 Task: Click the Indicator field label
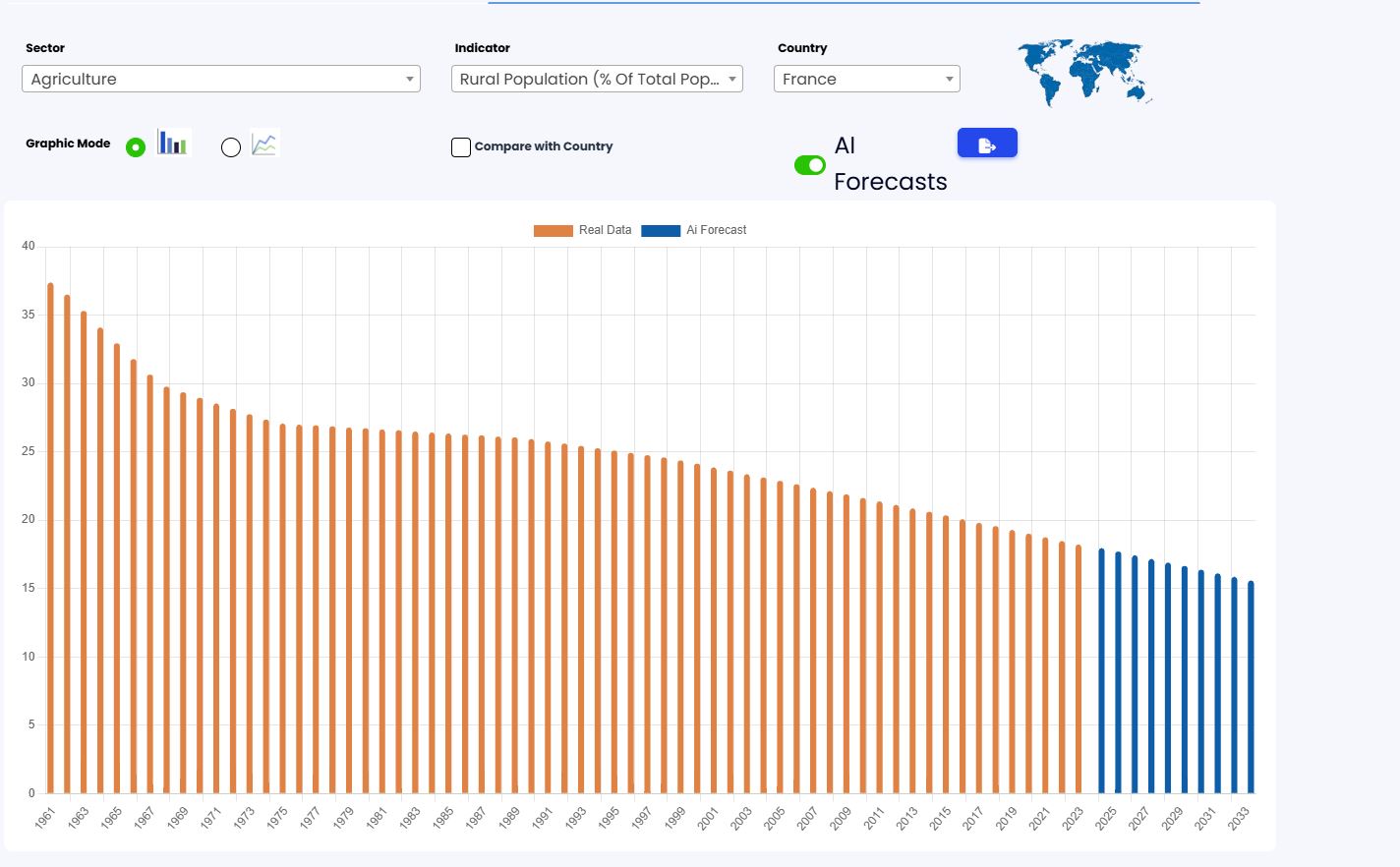coord(483,48)
